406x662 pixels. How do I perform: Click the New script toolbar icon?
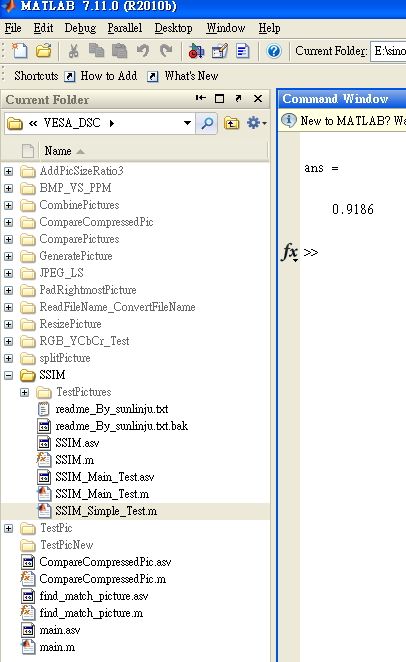19,51
